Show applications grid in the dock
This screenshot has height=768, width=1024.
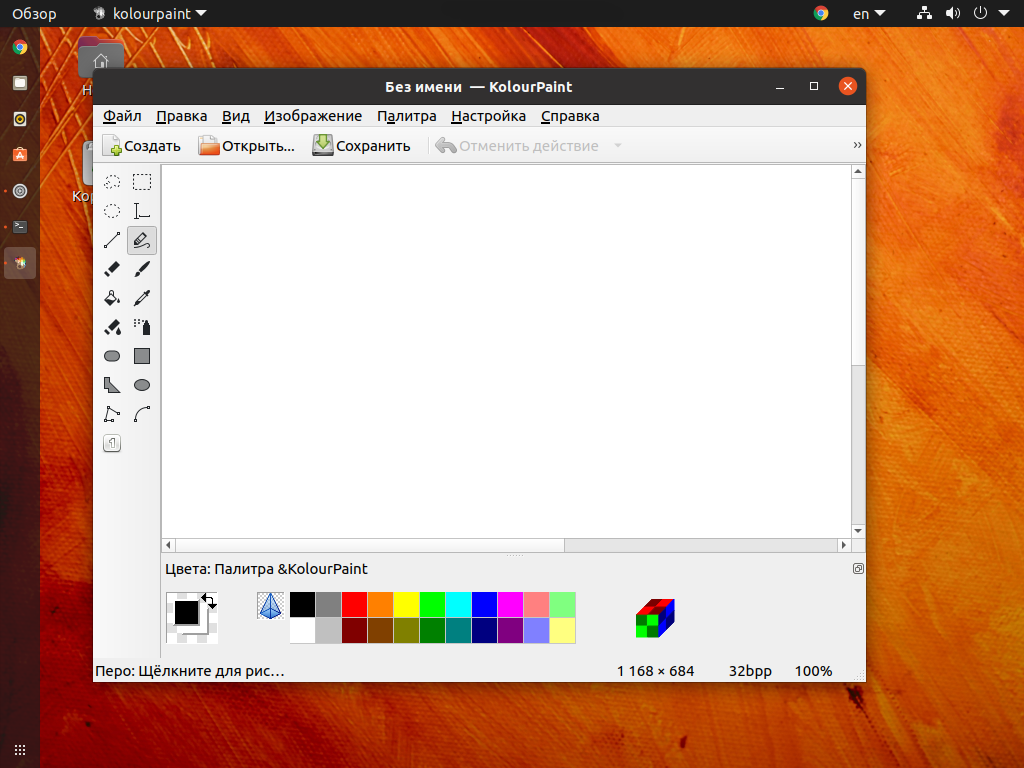click(x=20, y=750)
